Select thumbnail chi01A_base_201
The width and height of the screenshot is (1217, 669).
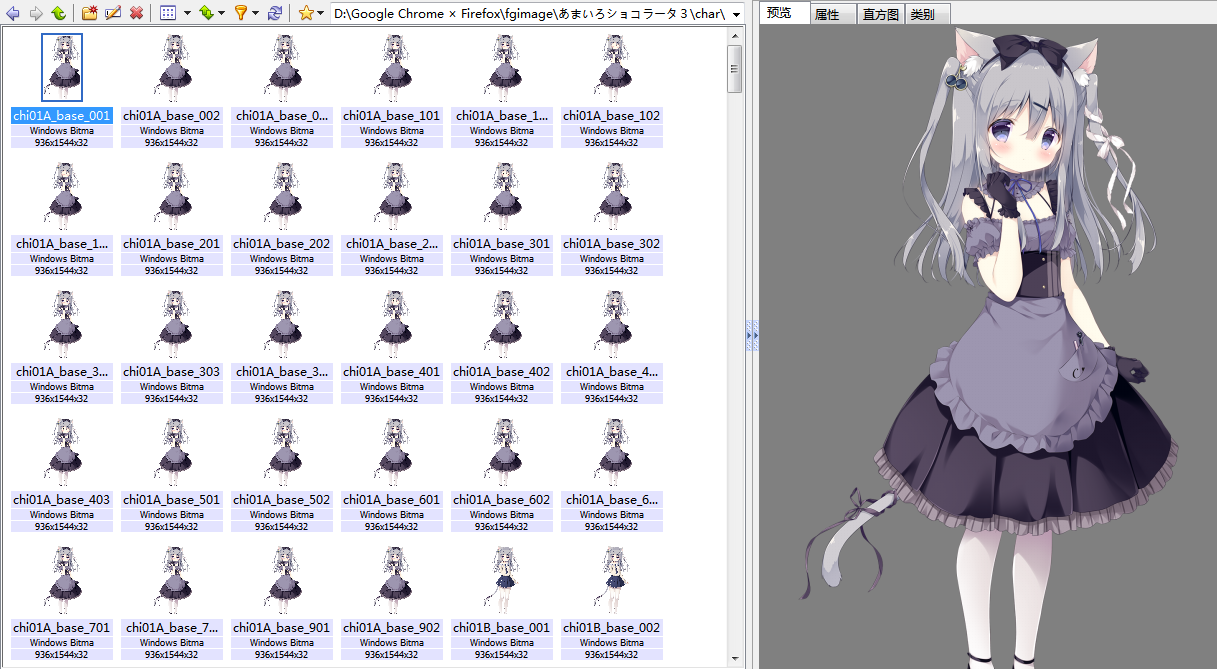point(172,195)
